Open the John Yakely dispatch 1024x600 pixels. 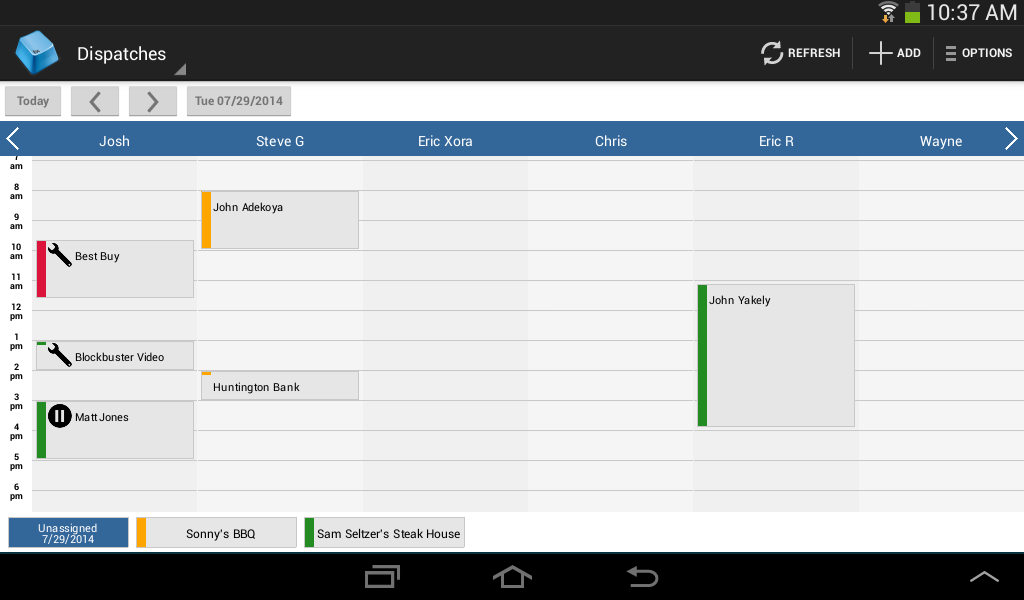tap(776, 356)
